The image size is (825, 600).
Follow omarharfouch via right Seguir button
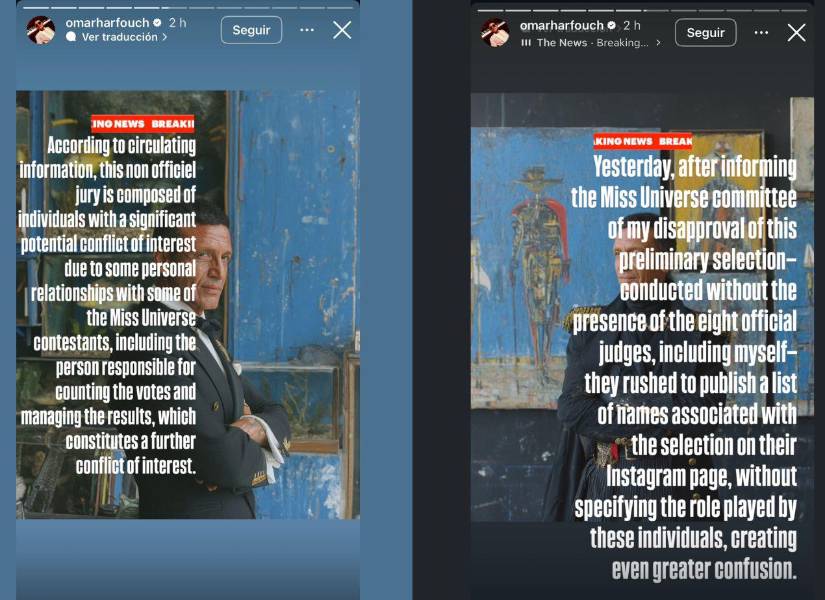coord(705,33)
